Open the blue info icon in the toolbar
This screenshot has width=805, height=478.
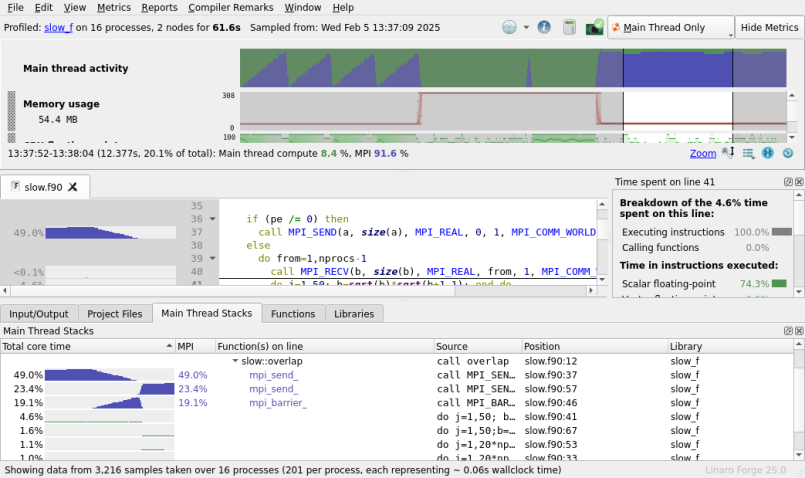[544, 27]
